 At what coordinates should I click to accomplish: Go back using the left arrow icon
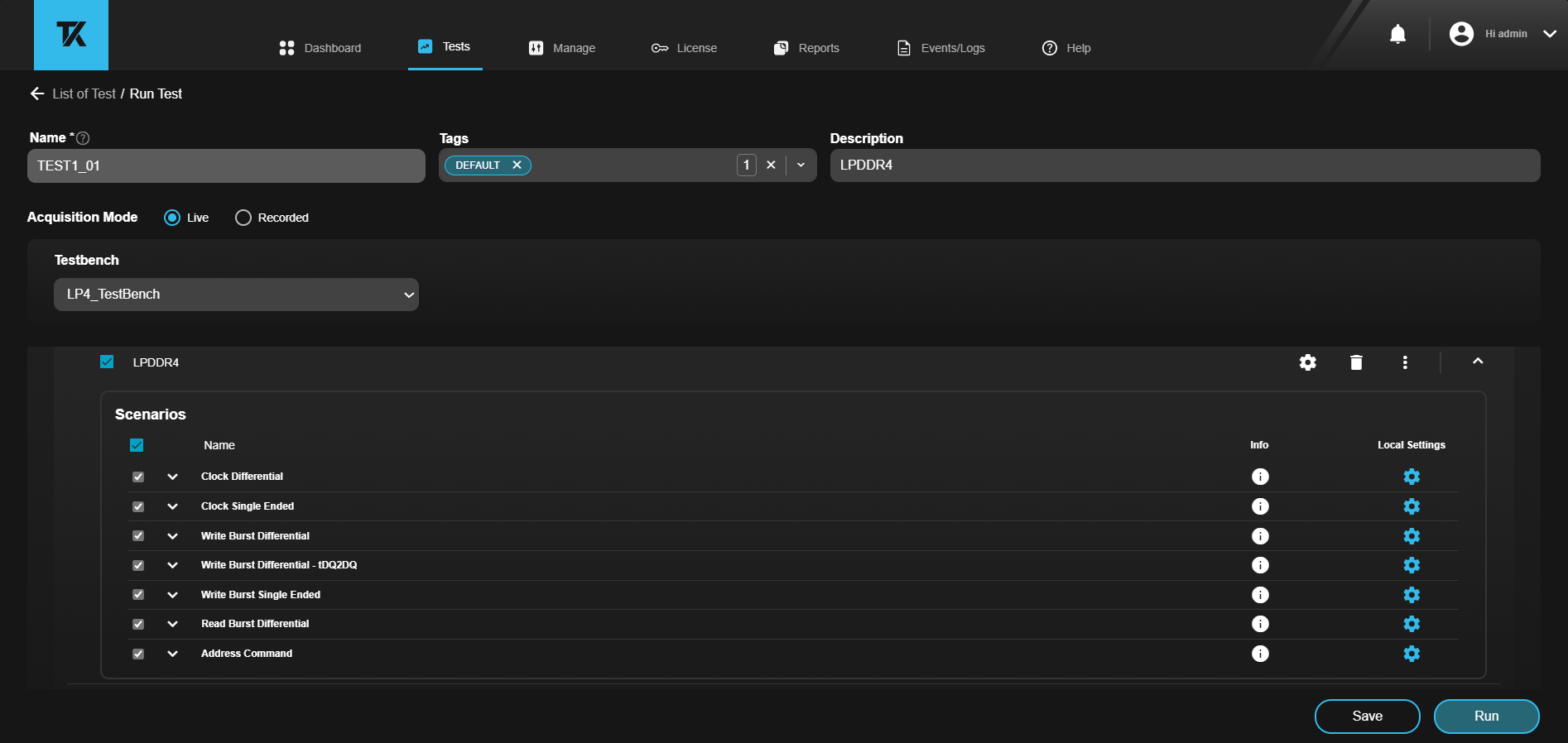point(37,93)
